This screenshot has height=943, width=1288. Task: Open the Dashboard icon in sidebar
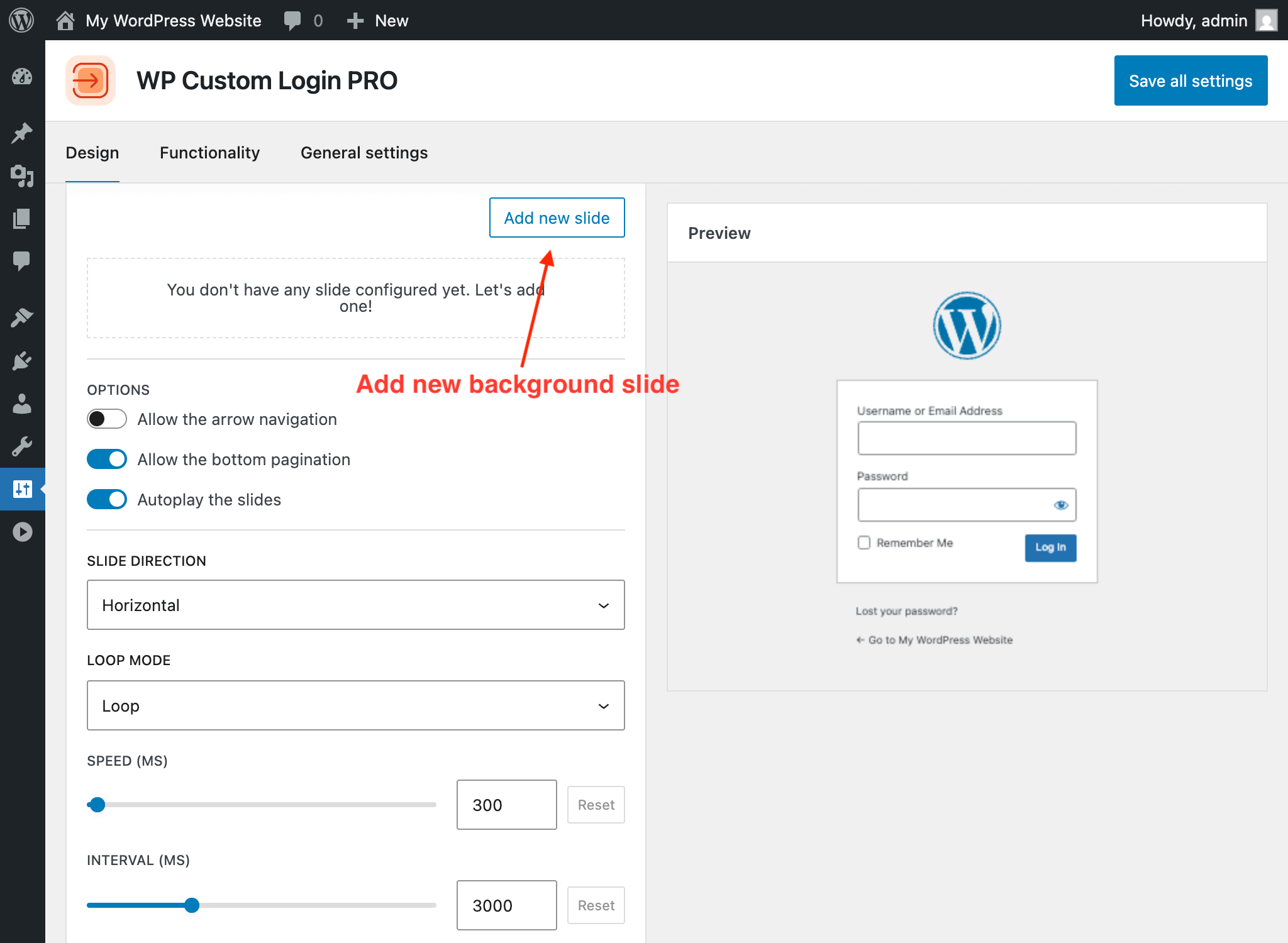coord(22,77)
